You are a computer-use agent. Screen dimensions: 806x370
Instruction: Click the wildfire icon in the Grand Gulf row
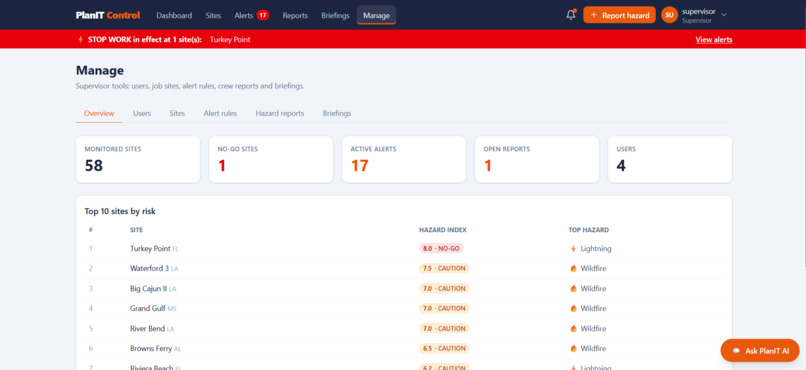(x=574, y=308)
